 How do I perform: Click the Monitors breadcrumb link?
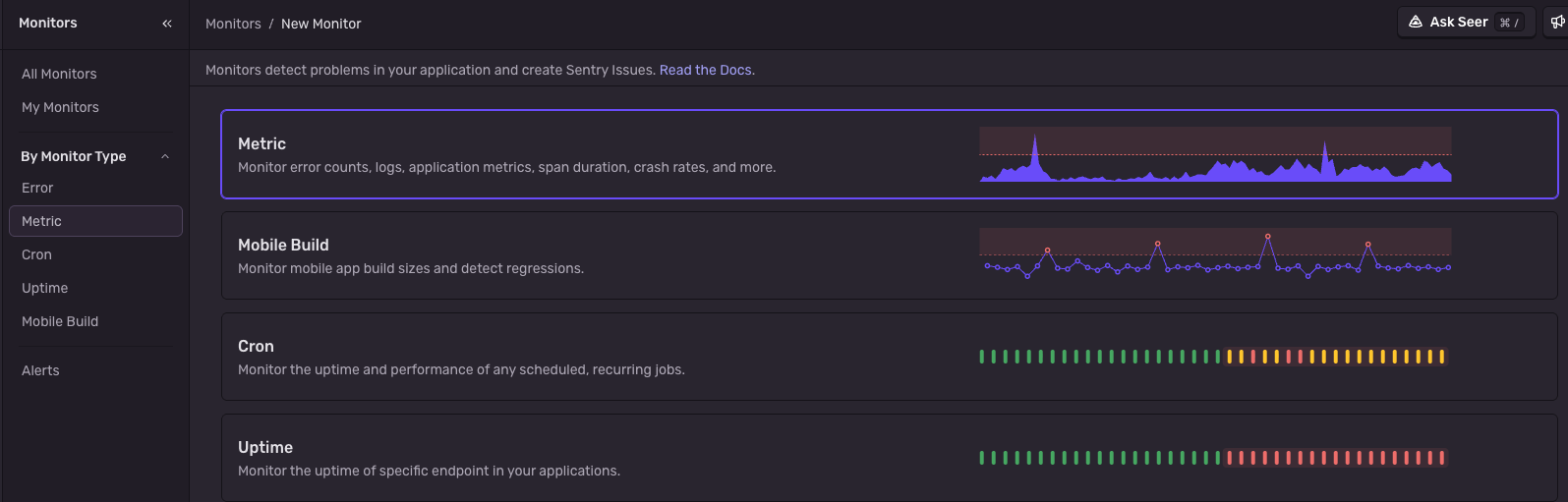[233, 24]
